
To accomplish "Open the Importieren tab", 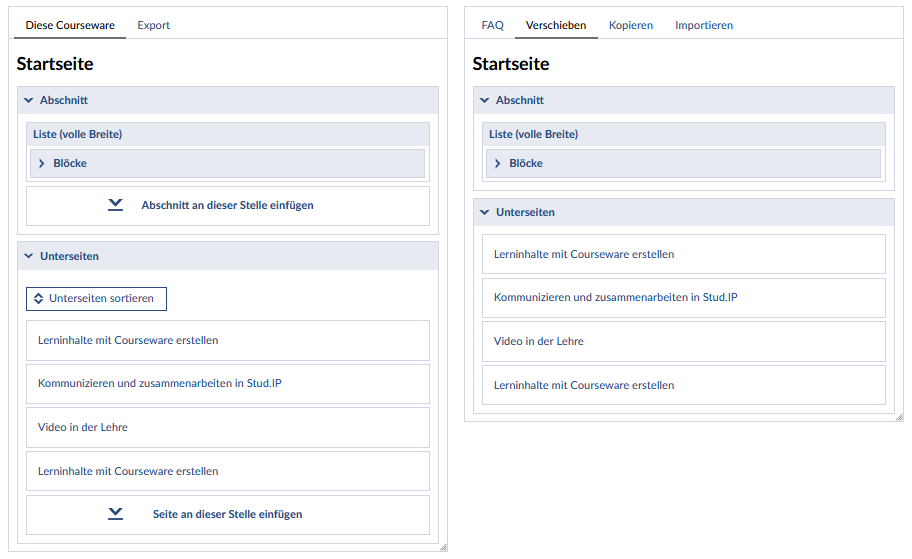I will [703, 25].
